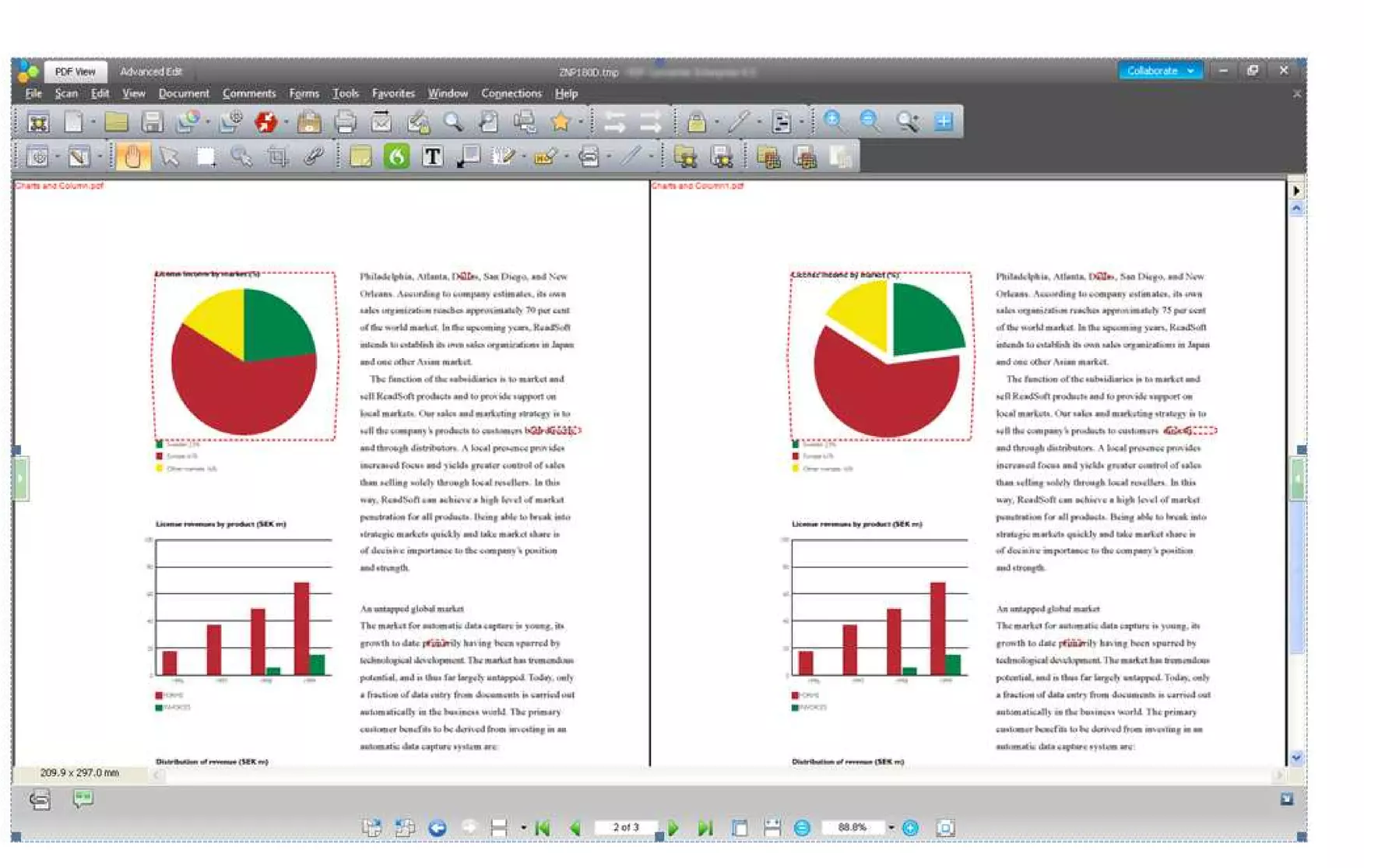Click the round blue zoom out button in bottom bar
Image resolution: width=1378 pixels, height=868 pixels.
click(802, 828)
